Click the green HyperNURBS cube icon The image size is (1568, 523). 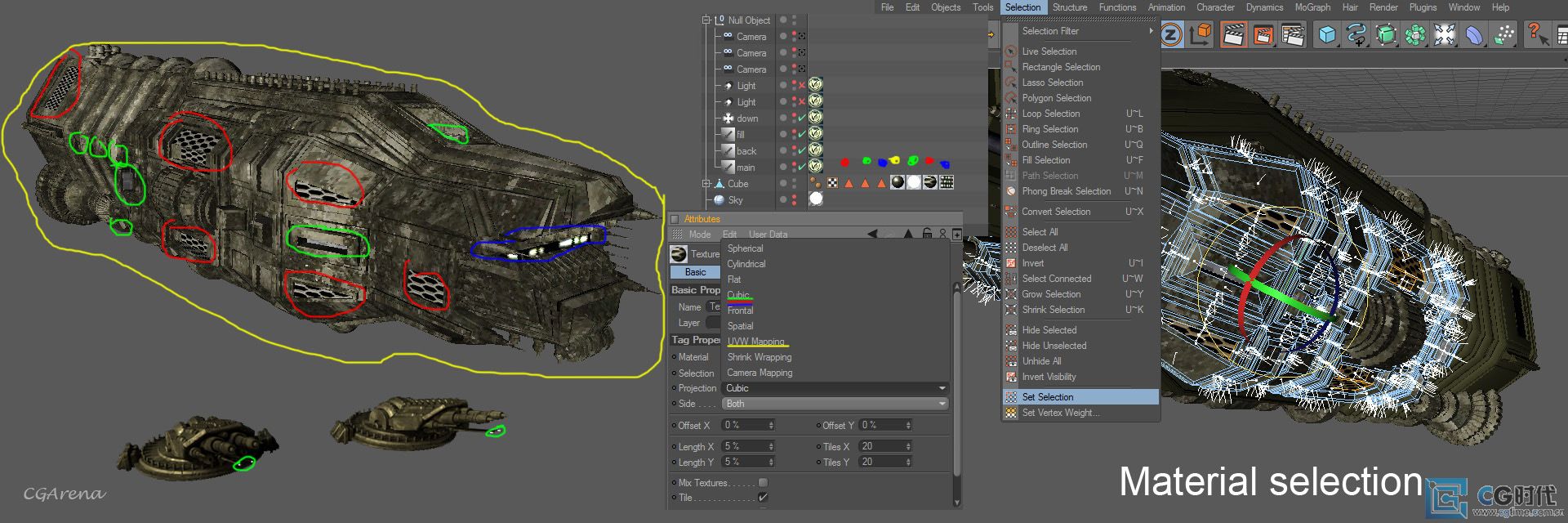(x=1386, y=34)
